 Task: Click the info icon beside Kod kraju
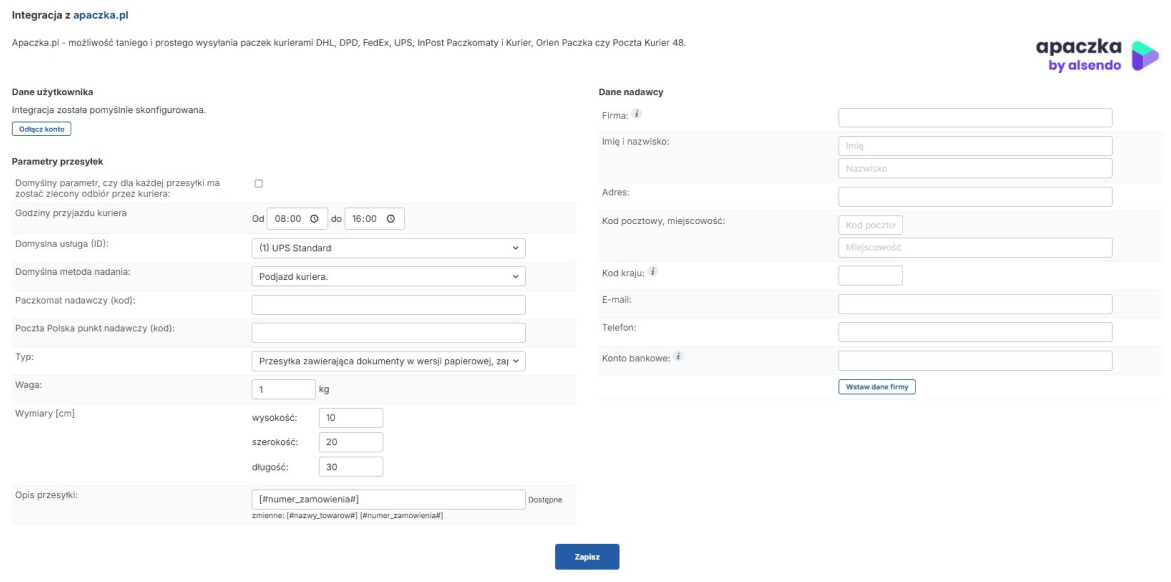[x=652, y=271]
